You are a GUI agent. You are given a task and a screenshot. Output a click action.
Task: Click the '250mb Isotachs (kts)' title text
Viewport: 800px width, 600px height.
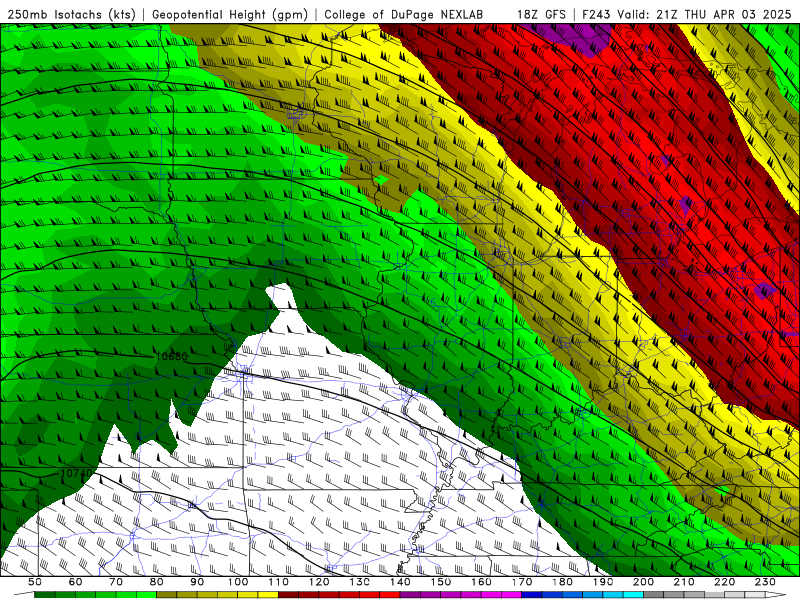[x=71, y=14]
